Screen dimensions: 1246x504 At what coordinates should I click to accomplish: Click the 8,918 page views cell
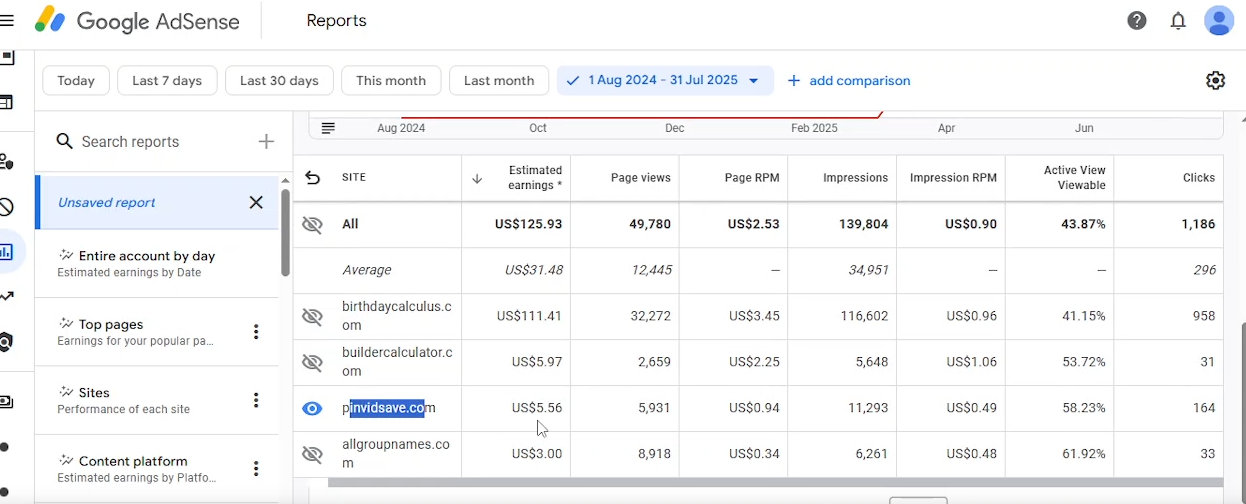[x=654, y=454]
